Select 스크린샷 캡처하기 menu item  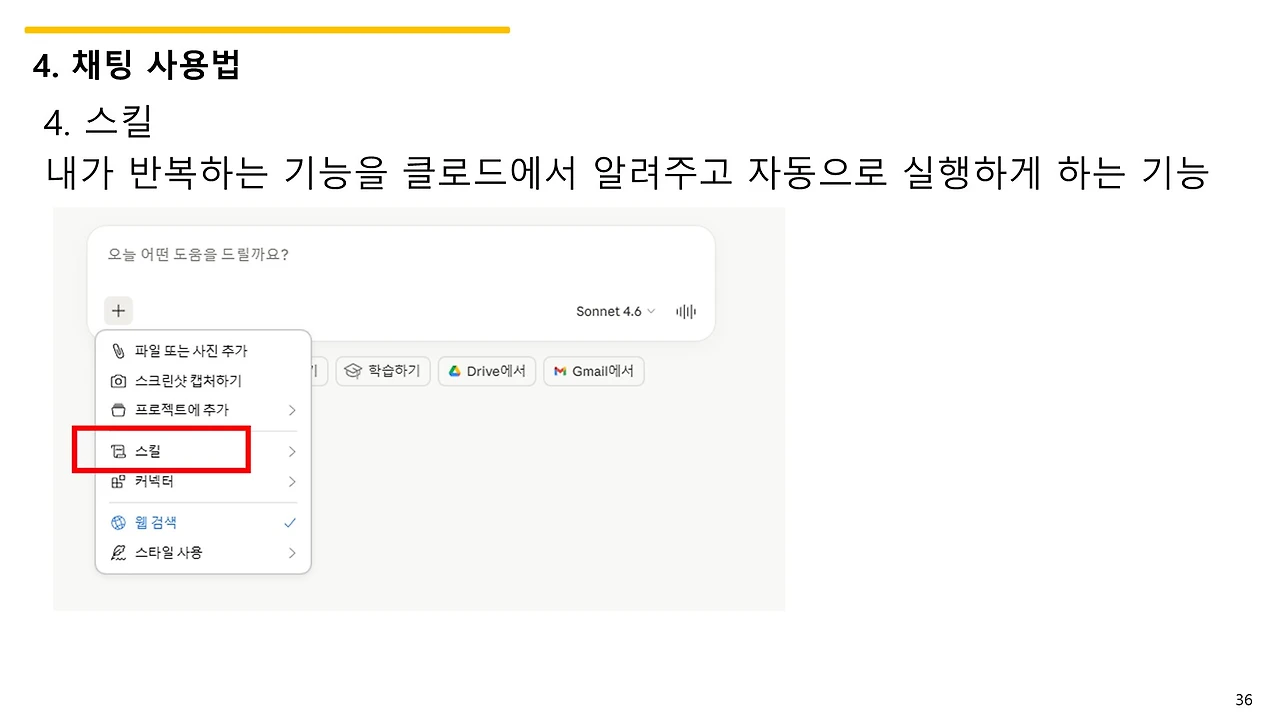click(x=203, y=381)
